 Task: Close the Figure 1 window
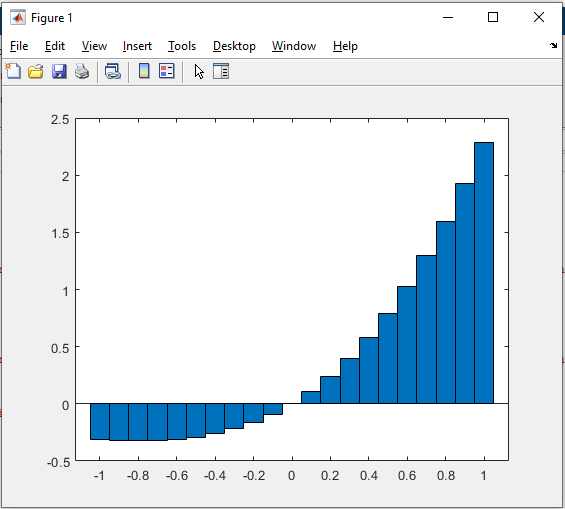coord(539,17)
